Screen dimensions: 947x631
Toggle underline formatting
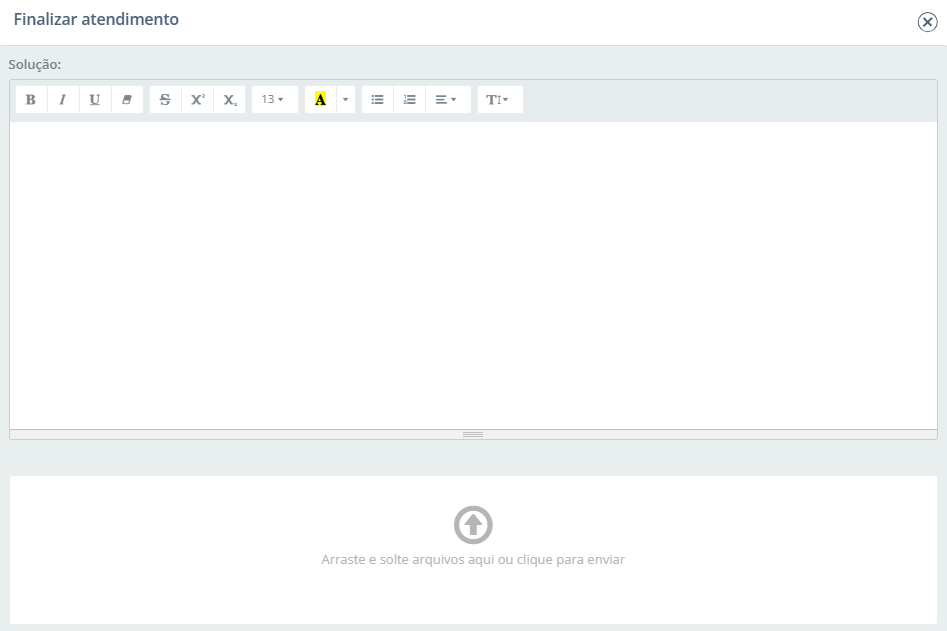95,100
